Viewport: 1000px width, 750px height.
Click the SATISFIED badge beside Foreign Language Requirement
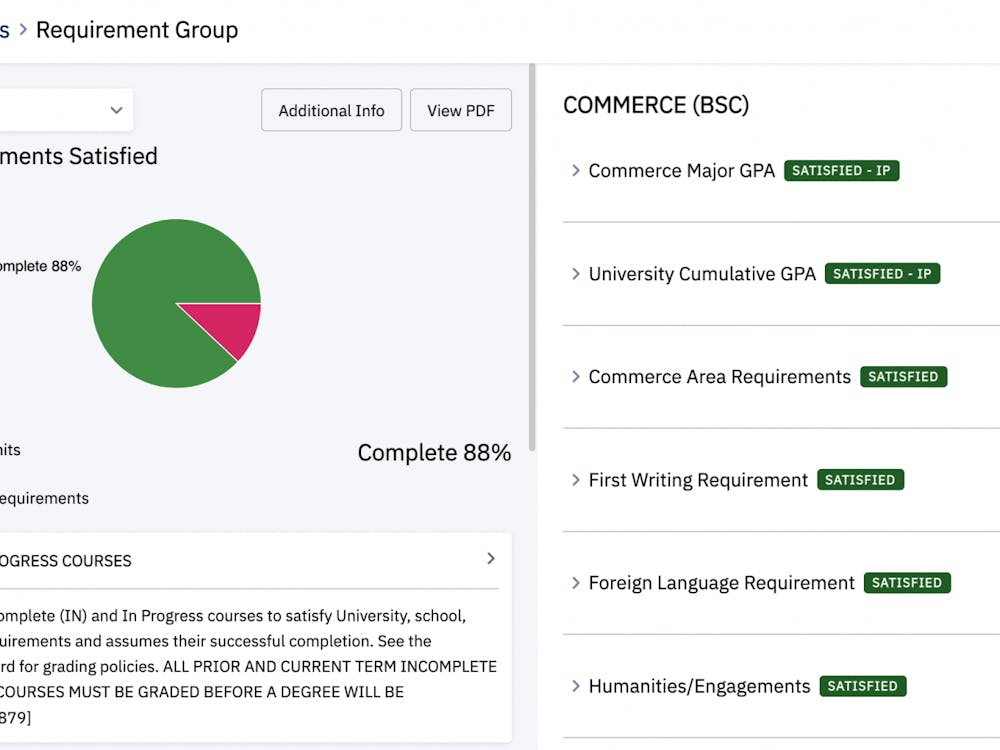point(907,582)
